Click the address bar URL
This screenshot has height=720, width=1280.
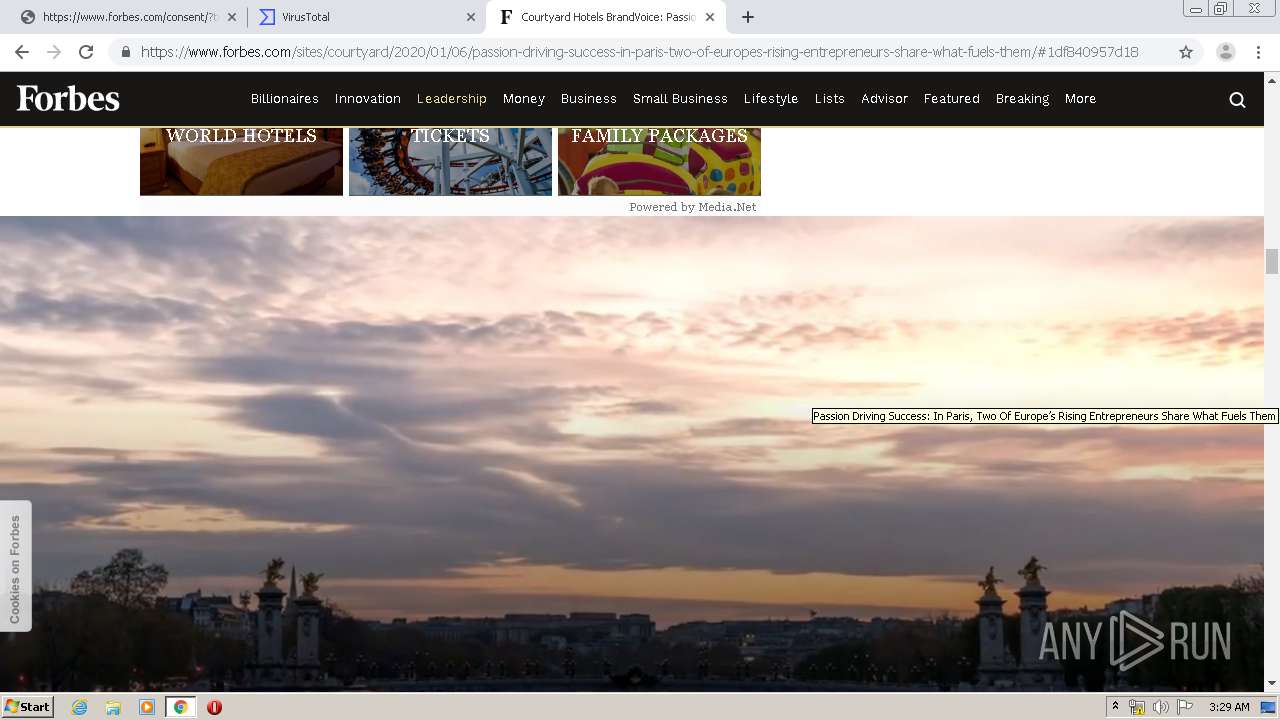pos(640,52)
